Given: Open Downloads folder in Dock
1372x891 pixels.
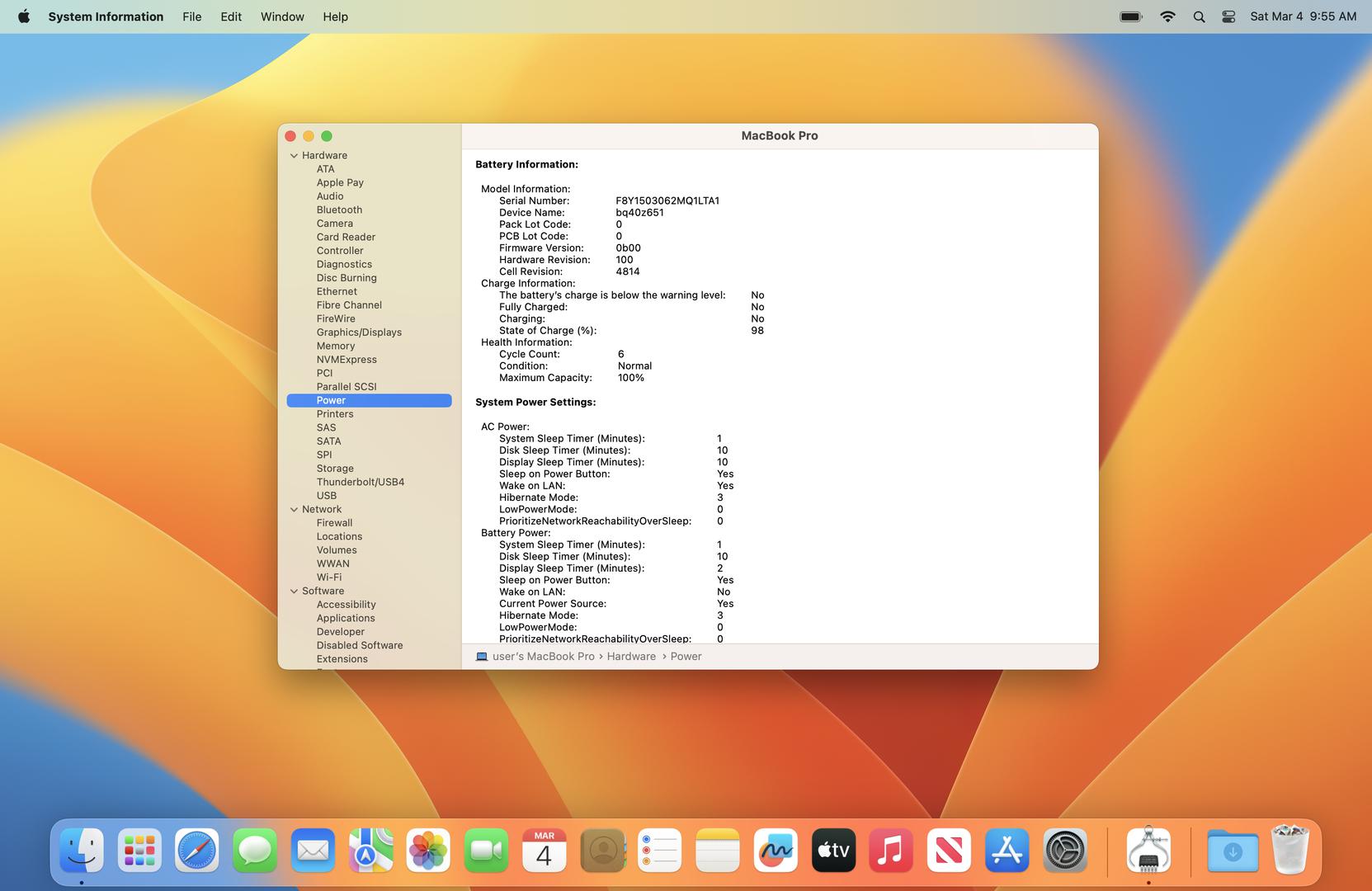Looking at the screenshot, I should point(1233,851).
